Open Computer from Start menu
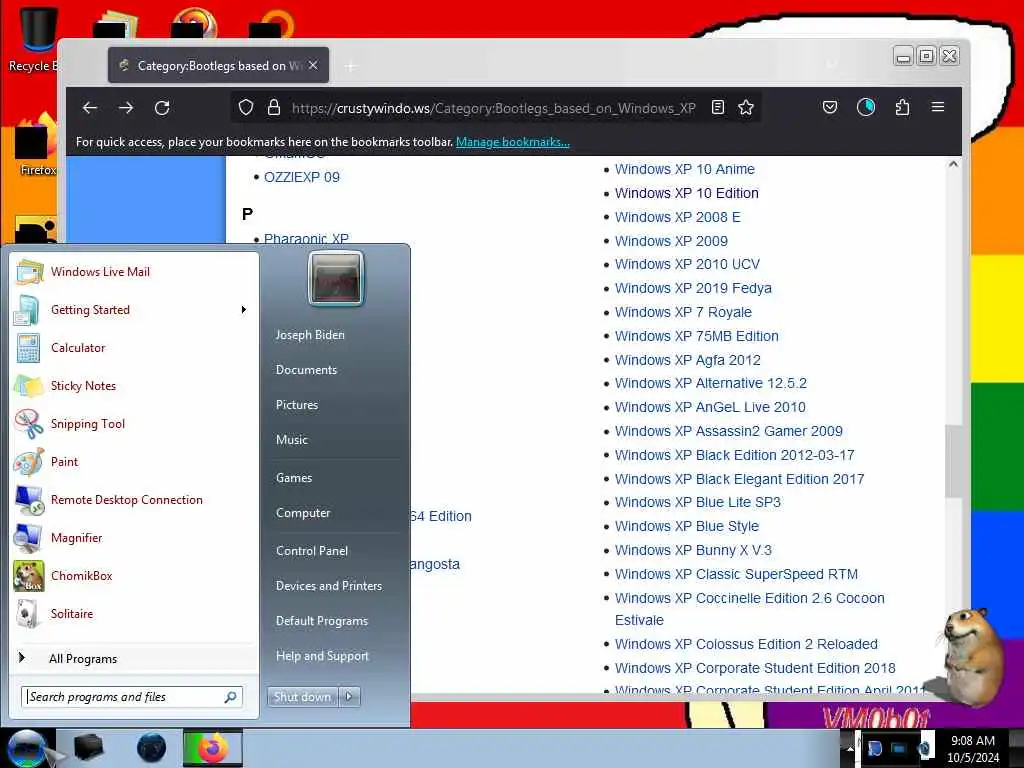This screenshot has width=1024, height=768. tap(303, 513)
